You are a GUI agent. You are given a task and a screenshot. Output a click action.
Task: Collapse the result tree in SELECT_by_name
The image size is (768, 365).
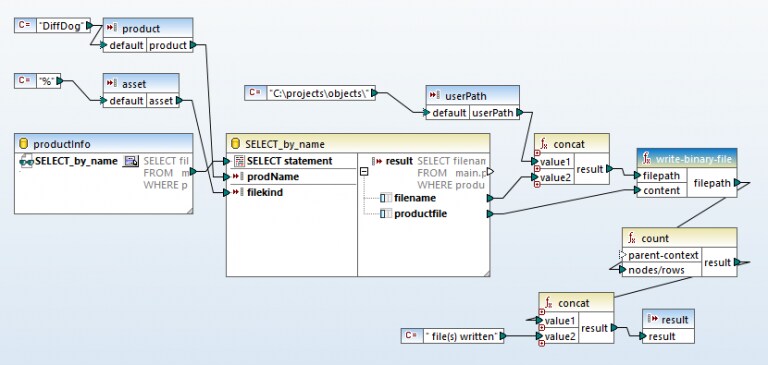point(363,171)
